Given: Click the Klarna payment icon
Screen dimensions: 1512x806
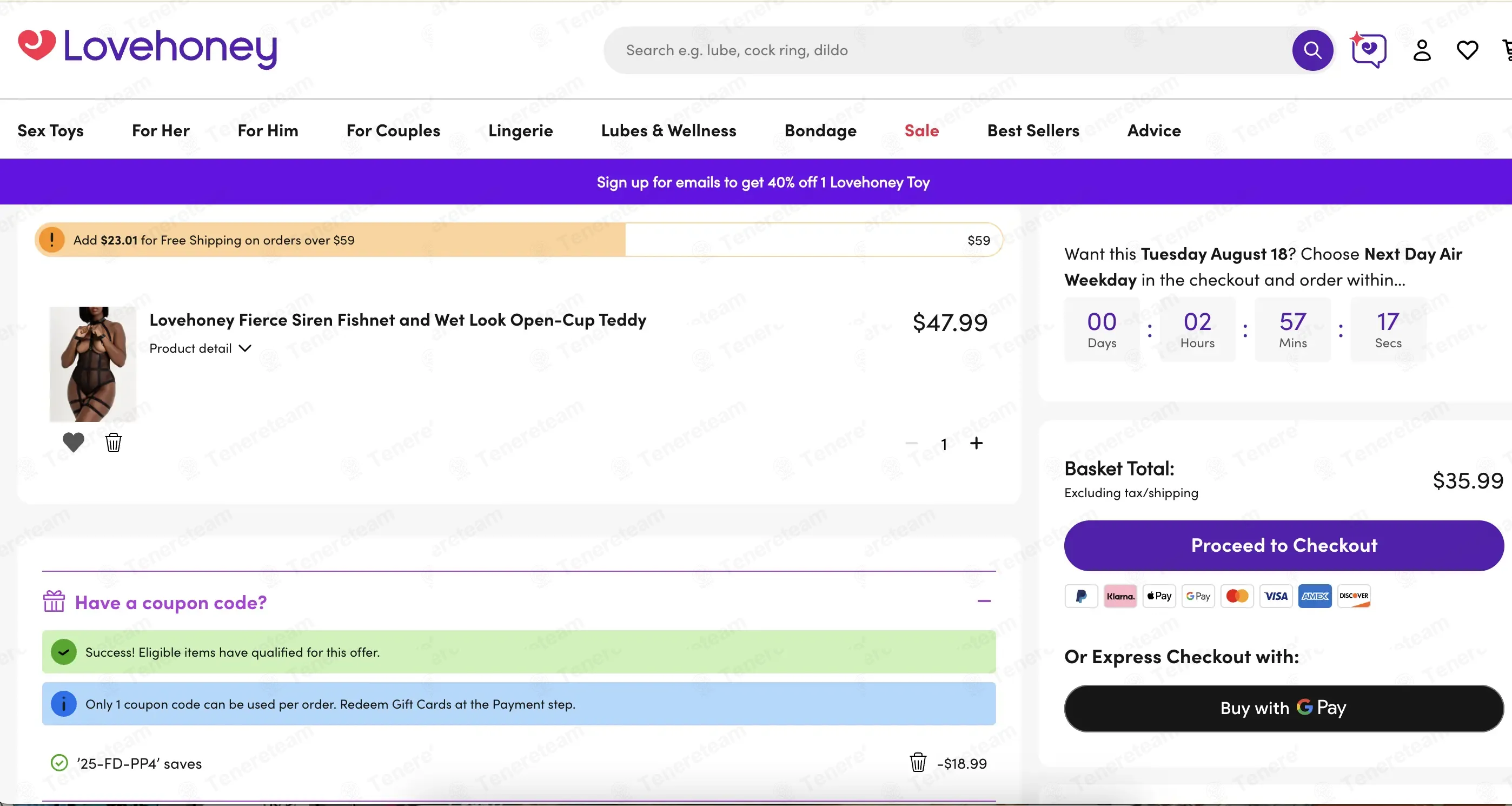Looking at the screenshot, I should coord(1120,596).
